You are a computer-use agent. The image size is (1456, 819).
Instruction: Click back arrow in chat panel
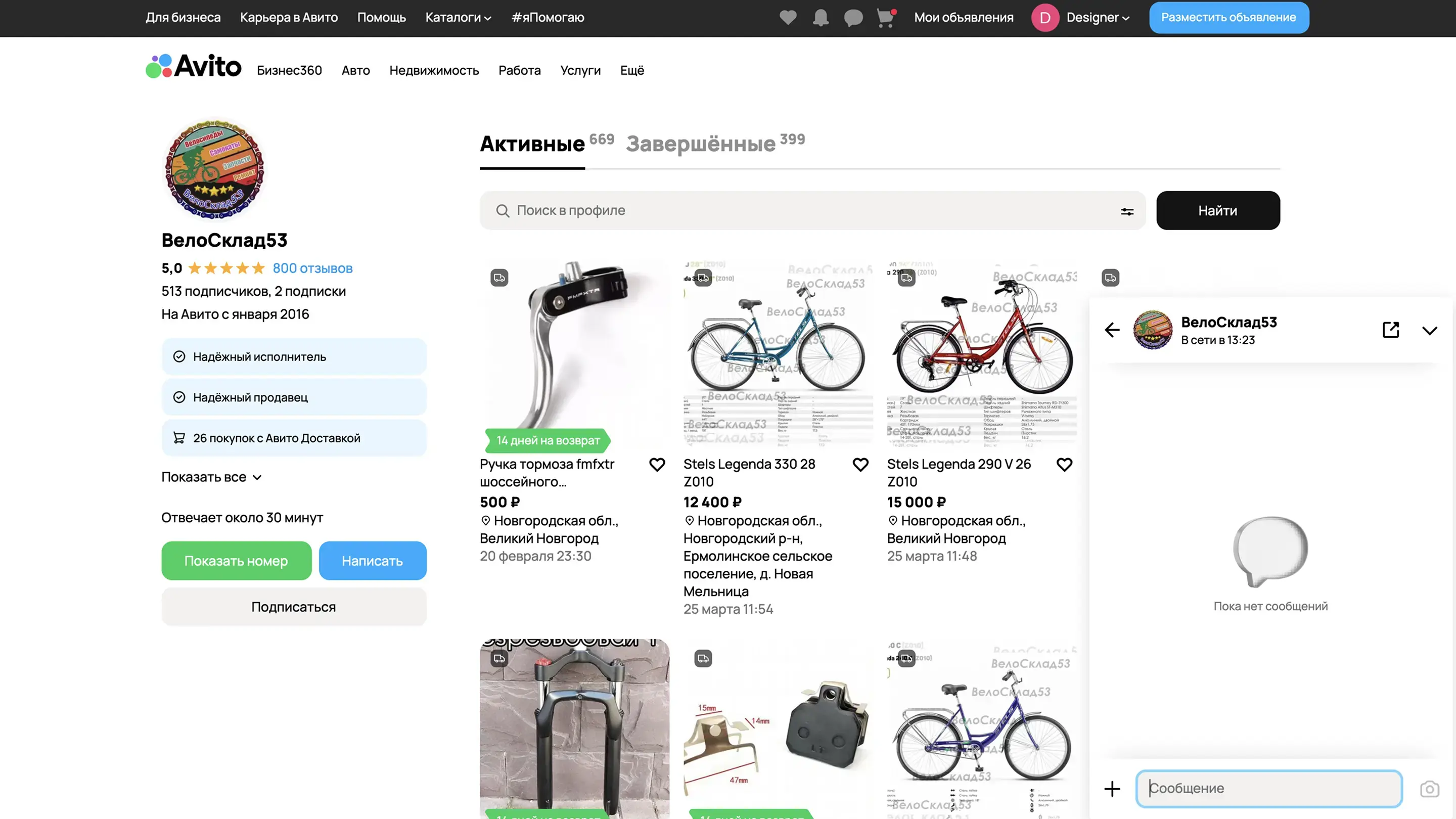tap(1112, 330)
